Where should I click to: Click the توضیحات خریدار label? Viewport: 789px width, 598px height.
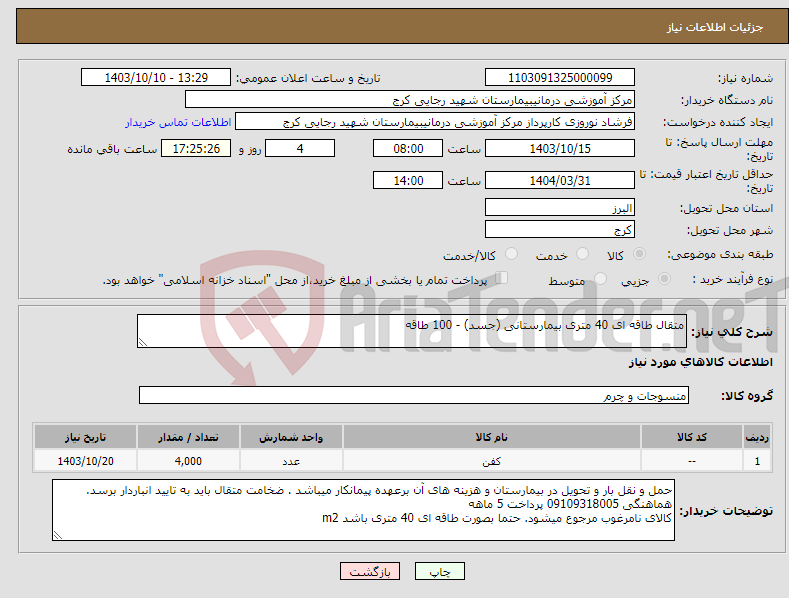coord(726,511)
